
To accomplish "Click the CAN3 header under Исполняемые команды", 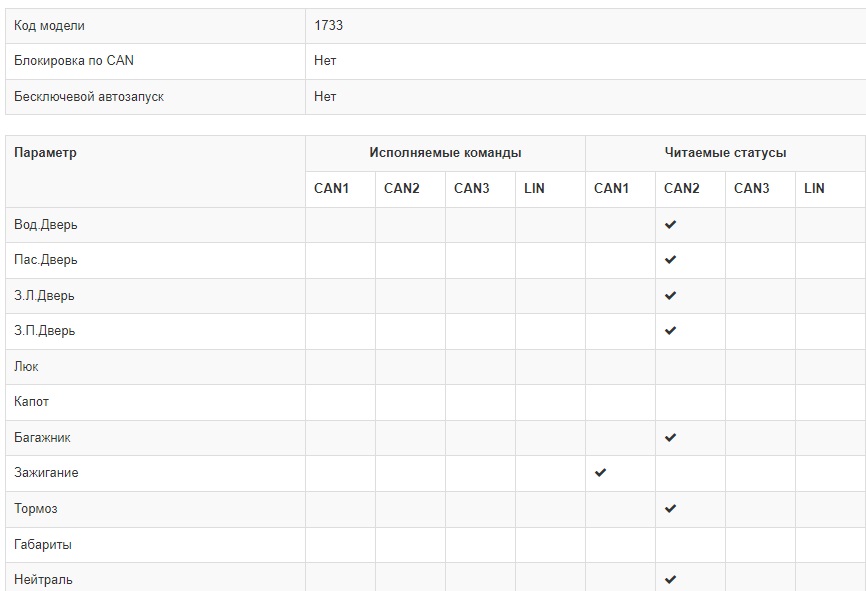I will [x=471, y=188].
